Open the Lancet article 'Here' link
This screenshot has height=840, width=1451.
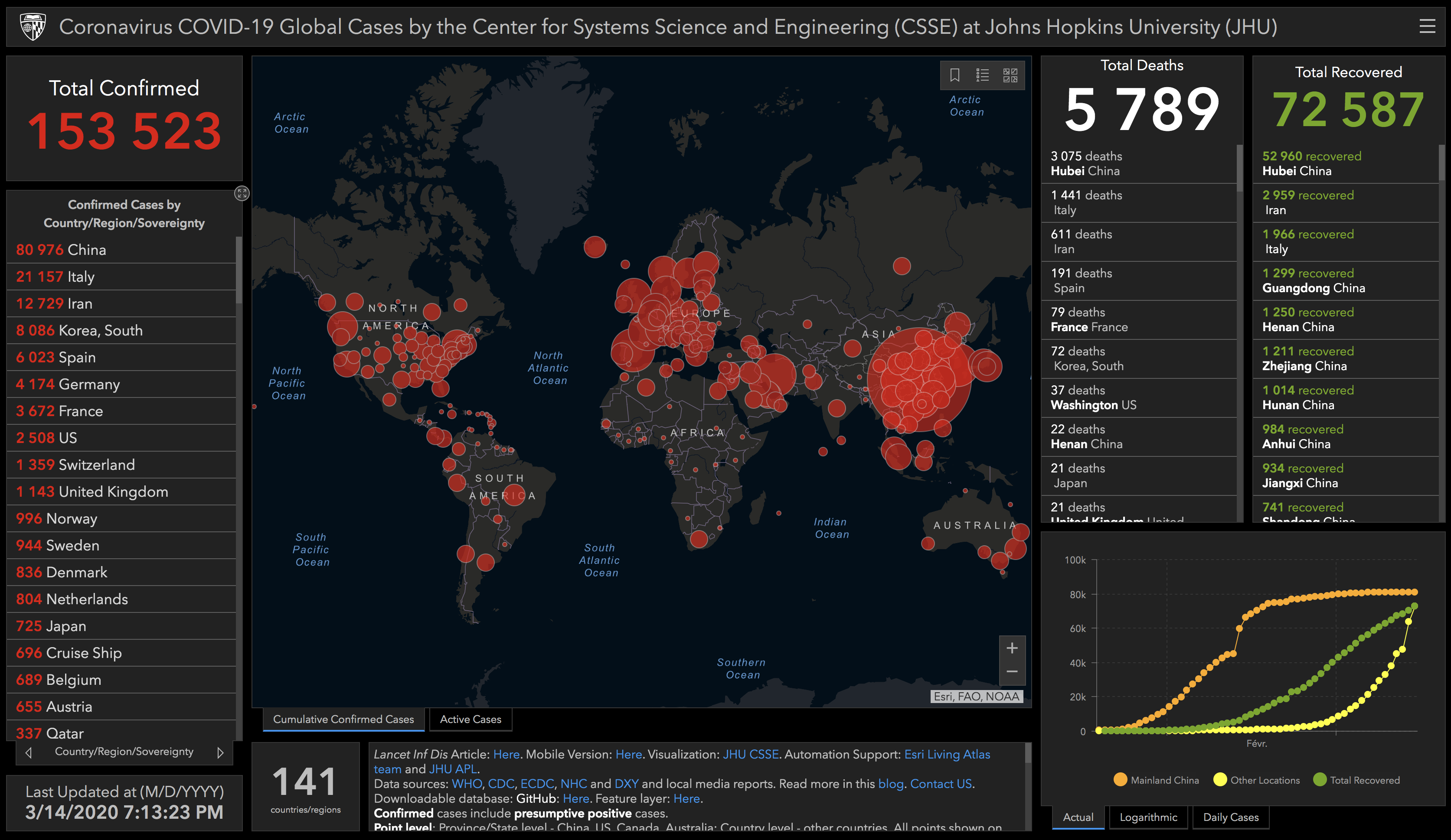pos(506,754)
